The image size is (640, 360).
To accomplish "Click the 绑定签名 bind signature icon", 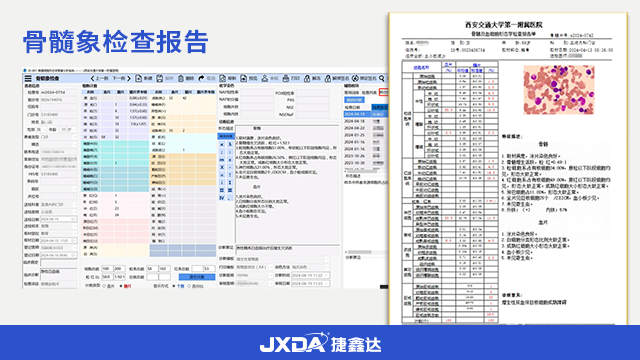I will 355,78.
